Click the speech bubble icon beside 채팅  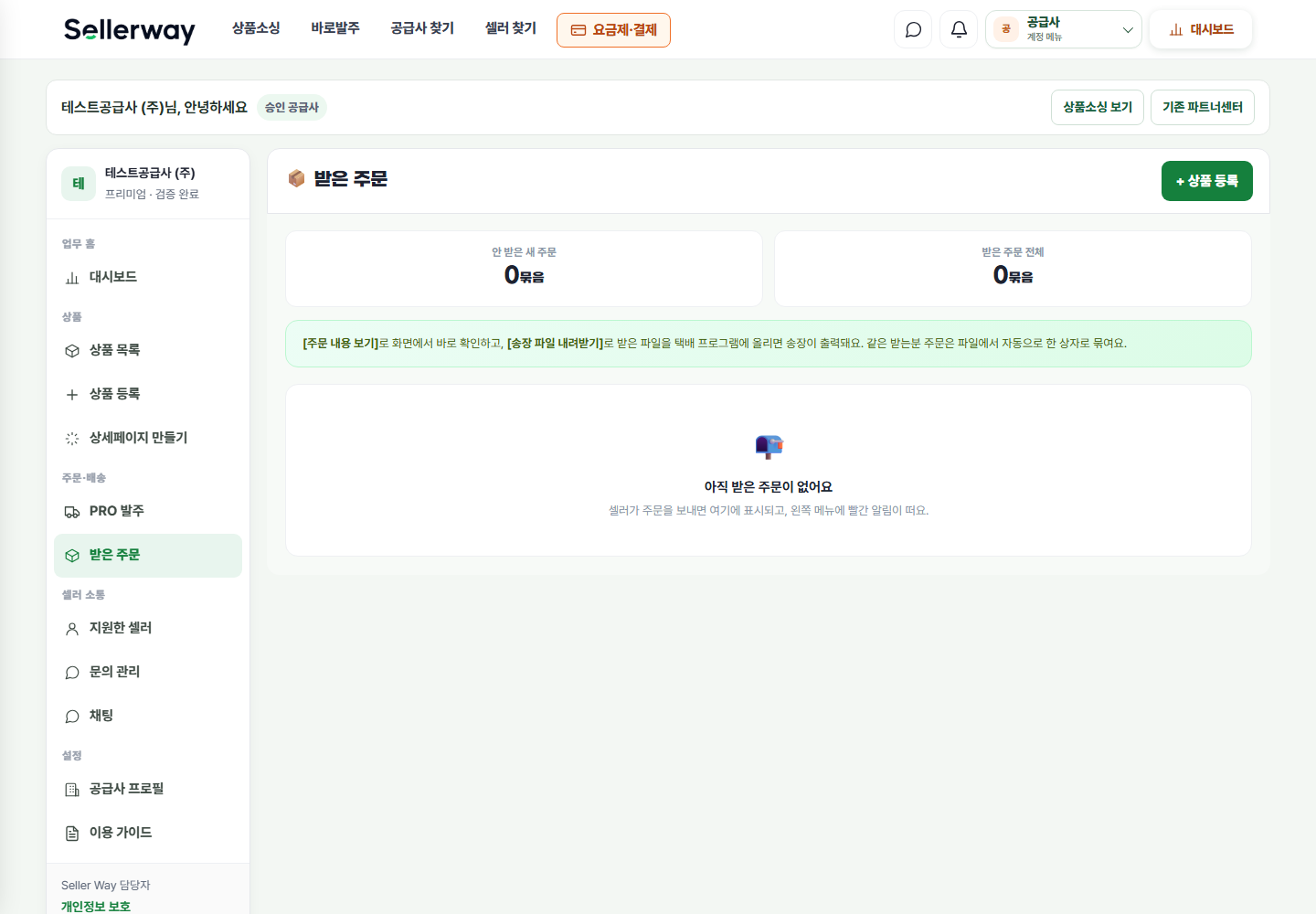click(x=72, y=717)
